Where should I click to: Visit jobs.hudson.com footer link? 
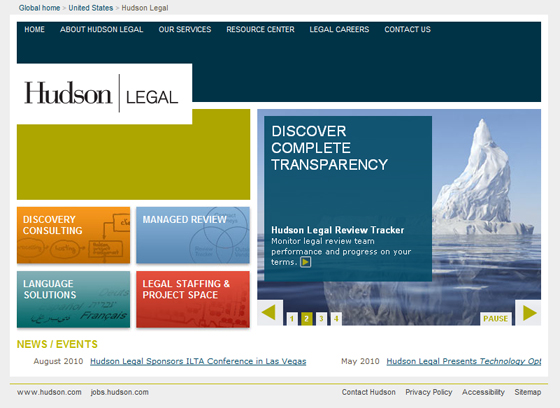pyautogui.click(x=119, y=392)
